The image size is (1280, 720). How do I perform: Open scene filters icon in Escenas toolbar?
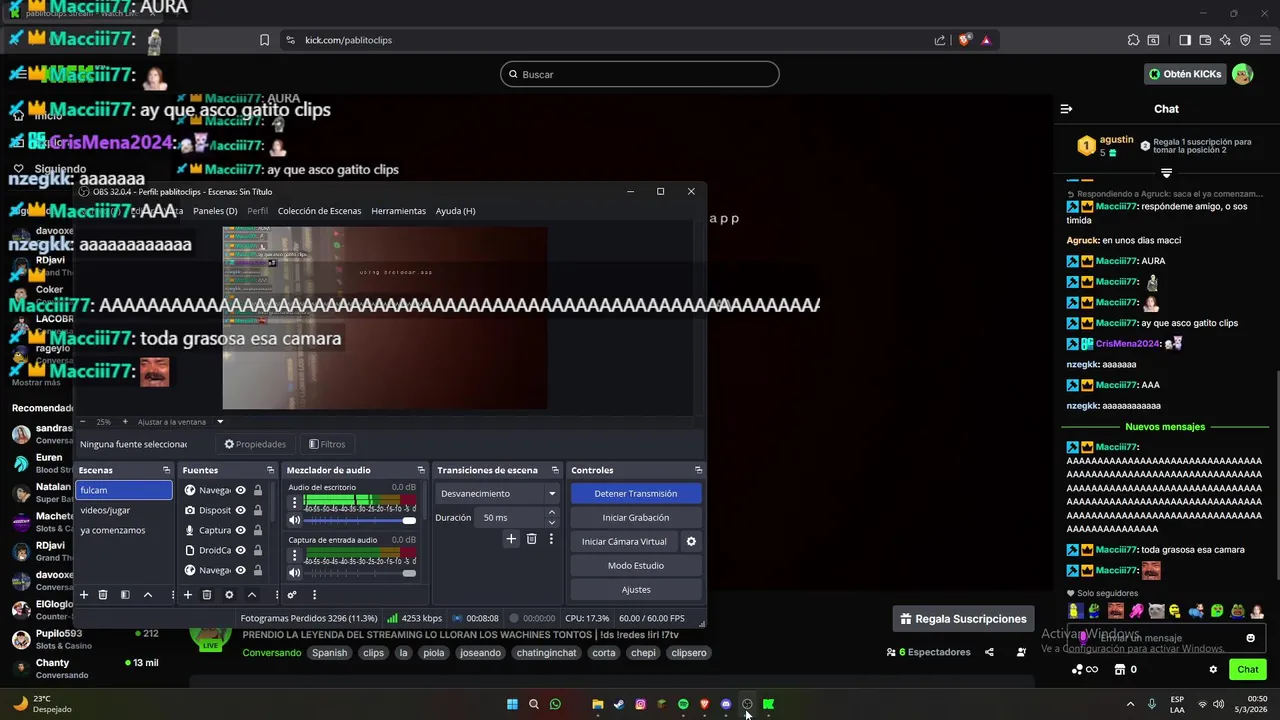(x=125, y=595)
